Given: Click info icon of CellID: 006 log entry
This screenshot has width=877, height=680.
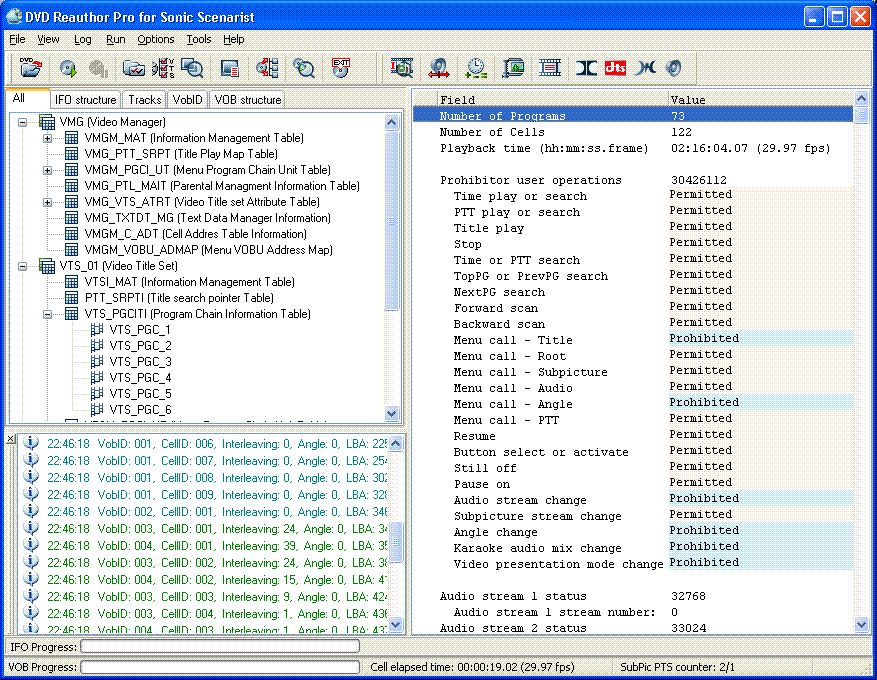Looking at the screenshot, I should point(31,443).
